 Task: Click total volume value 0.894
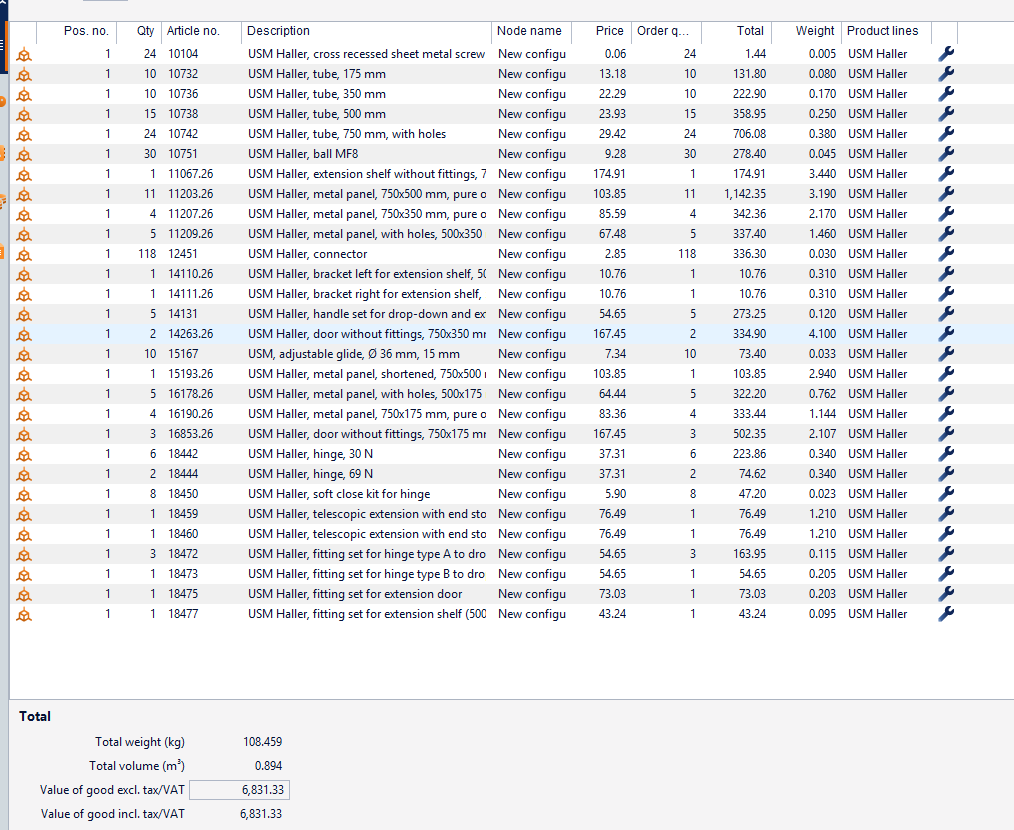coord(268,766)
